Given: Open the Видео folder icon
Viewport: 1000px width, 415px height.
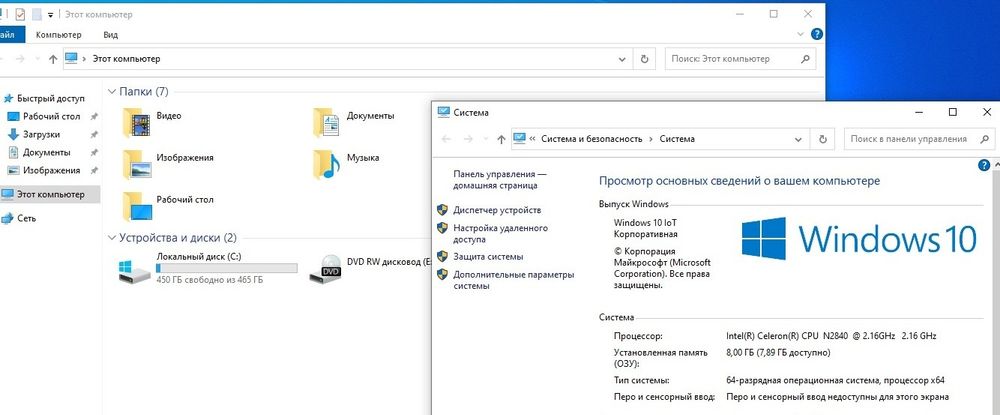Looking at the screenshot, I should click(136, 122).
